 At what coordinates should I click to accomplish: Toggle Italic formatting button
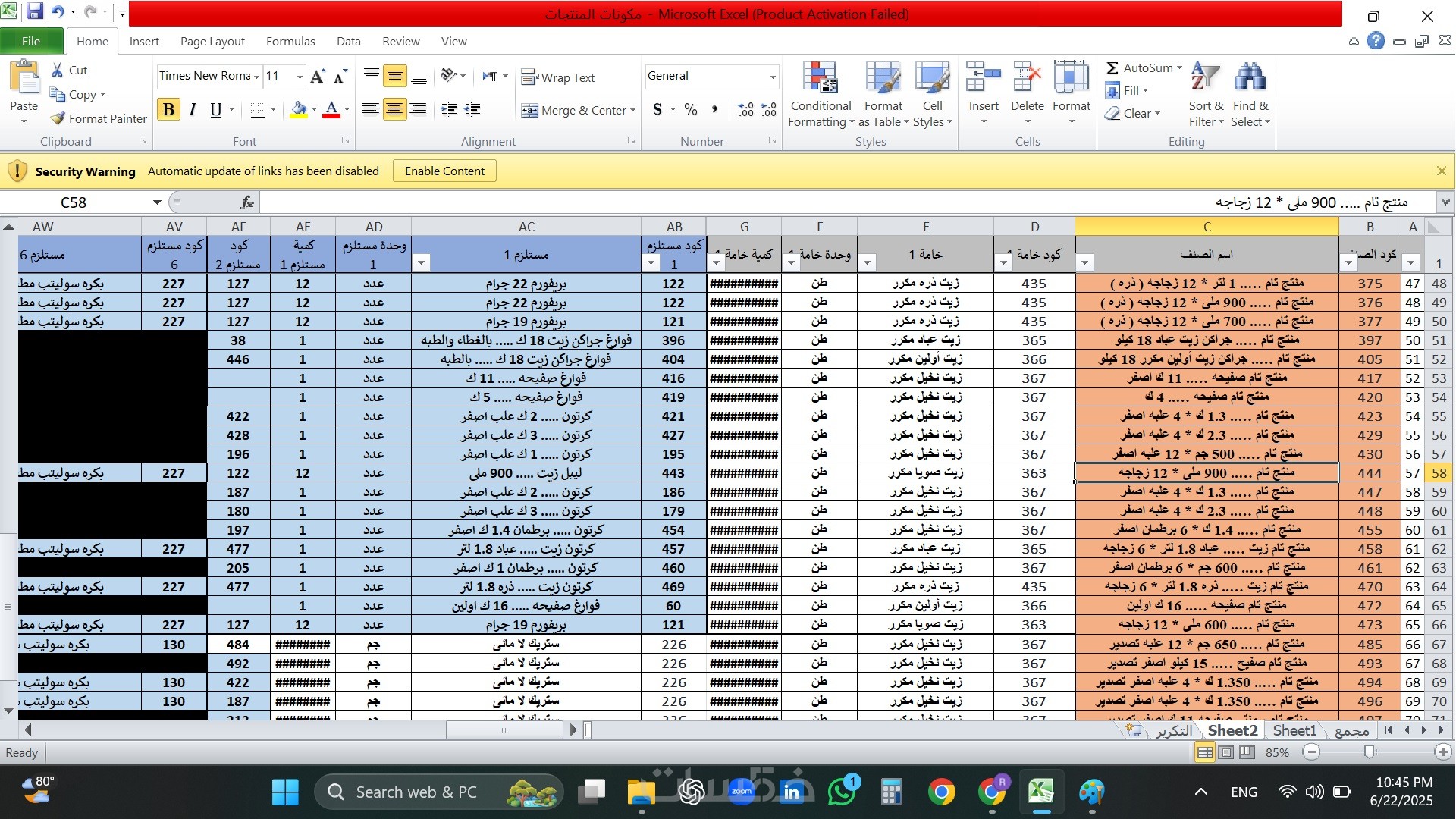pos(193,110)
